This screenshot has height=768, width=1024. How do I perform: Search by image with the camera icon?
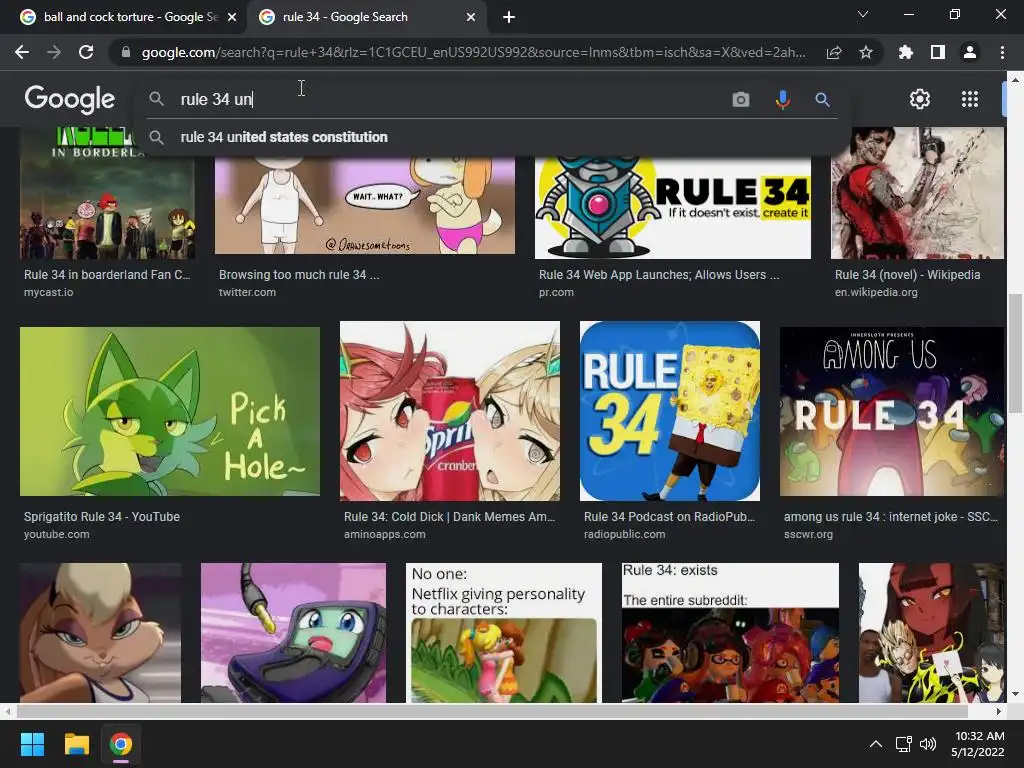tap(741, 99)
